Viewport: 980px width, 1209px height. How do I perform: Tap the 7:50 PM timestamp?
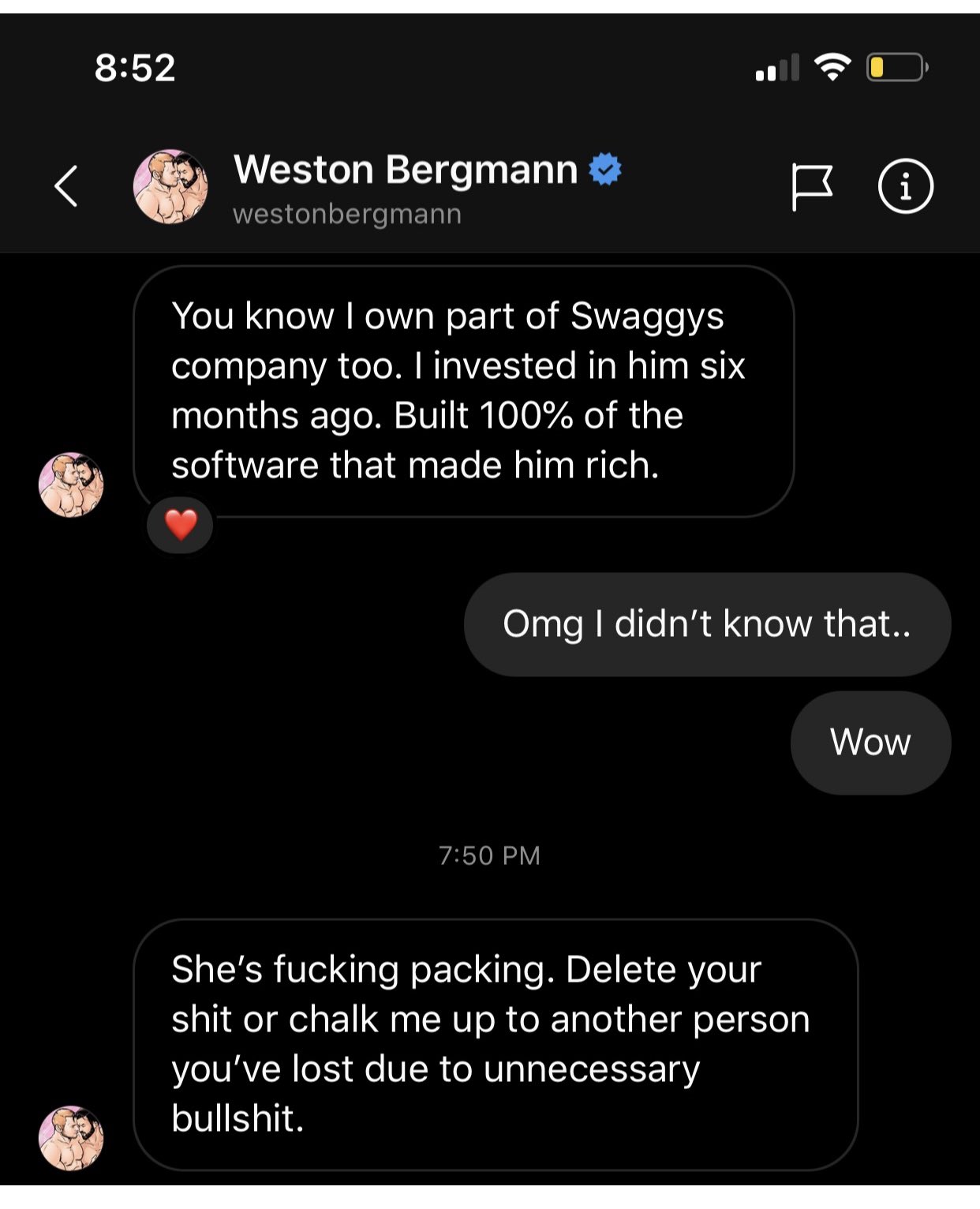489,855
